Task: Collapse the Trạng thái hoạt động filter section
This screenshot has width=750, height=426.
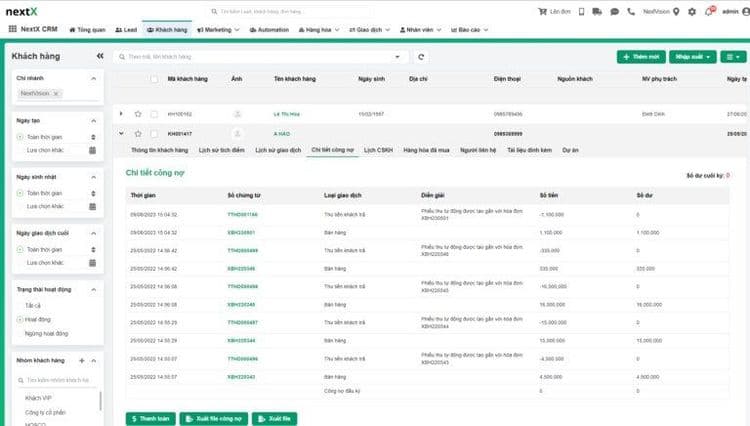Action: click(93, 290)
